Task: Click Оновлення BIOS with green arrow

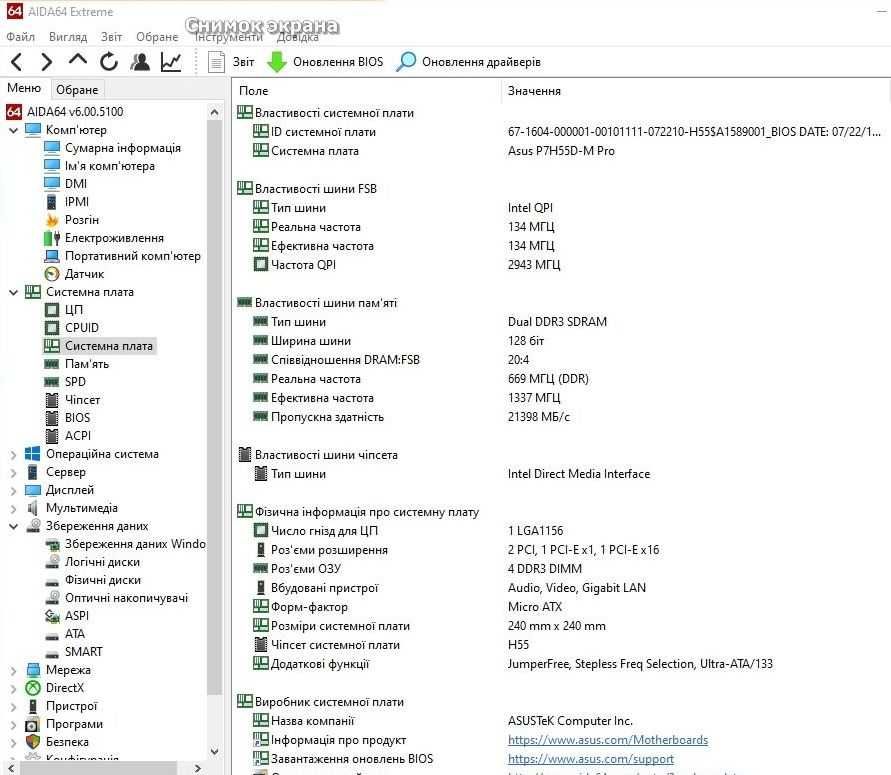Action: tap(325, 62)
